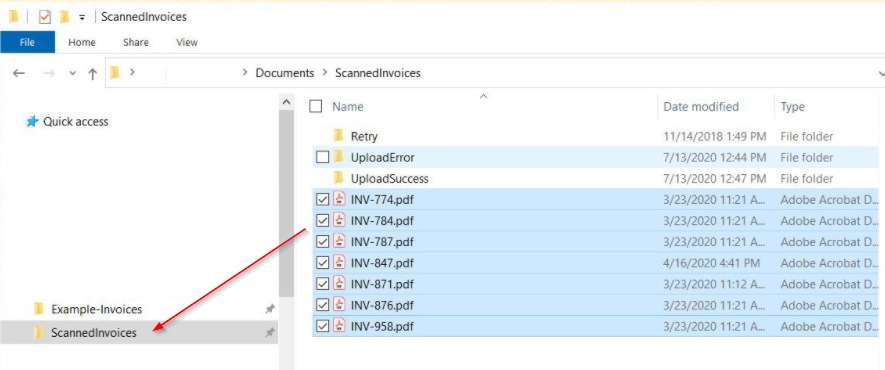Sort by the Type column header

tap(792, 107)
